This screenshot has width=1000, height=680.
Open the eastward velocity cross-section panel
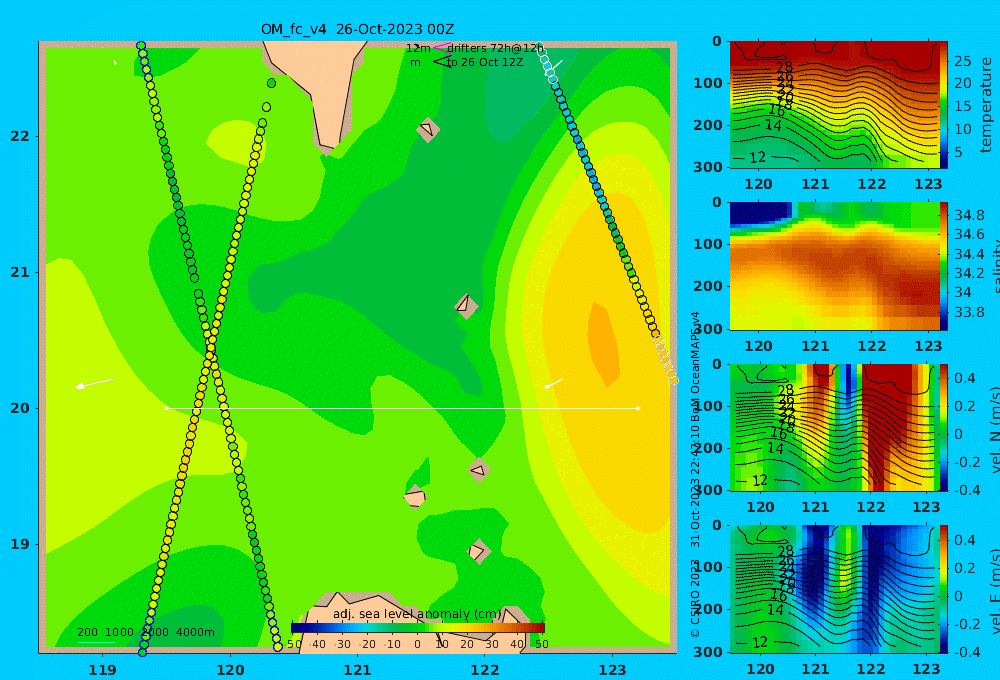[x=834, y=589]
